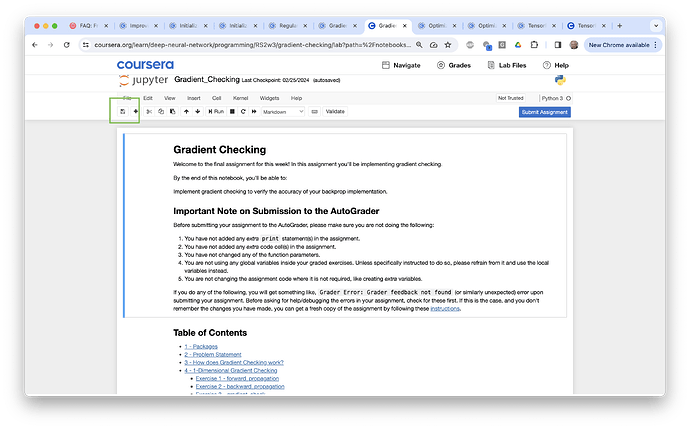Open Jupyter Edit menu

[x=148, y=98]
